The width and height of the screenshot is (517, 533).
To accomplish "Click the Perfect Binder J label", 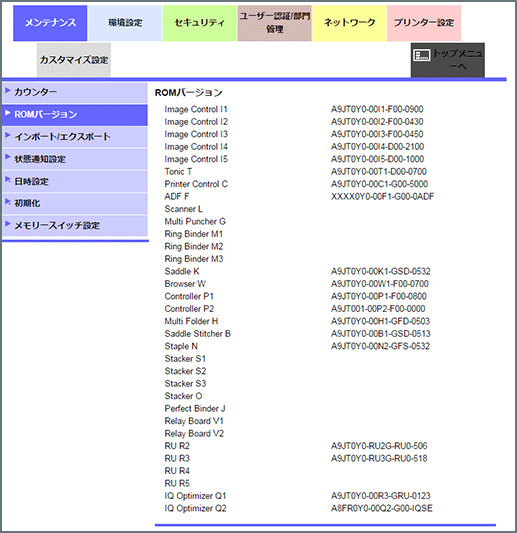I will 195,409.
